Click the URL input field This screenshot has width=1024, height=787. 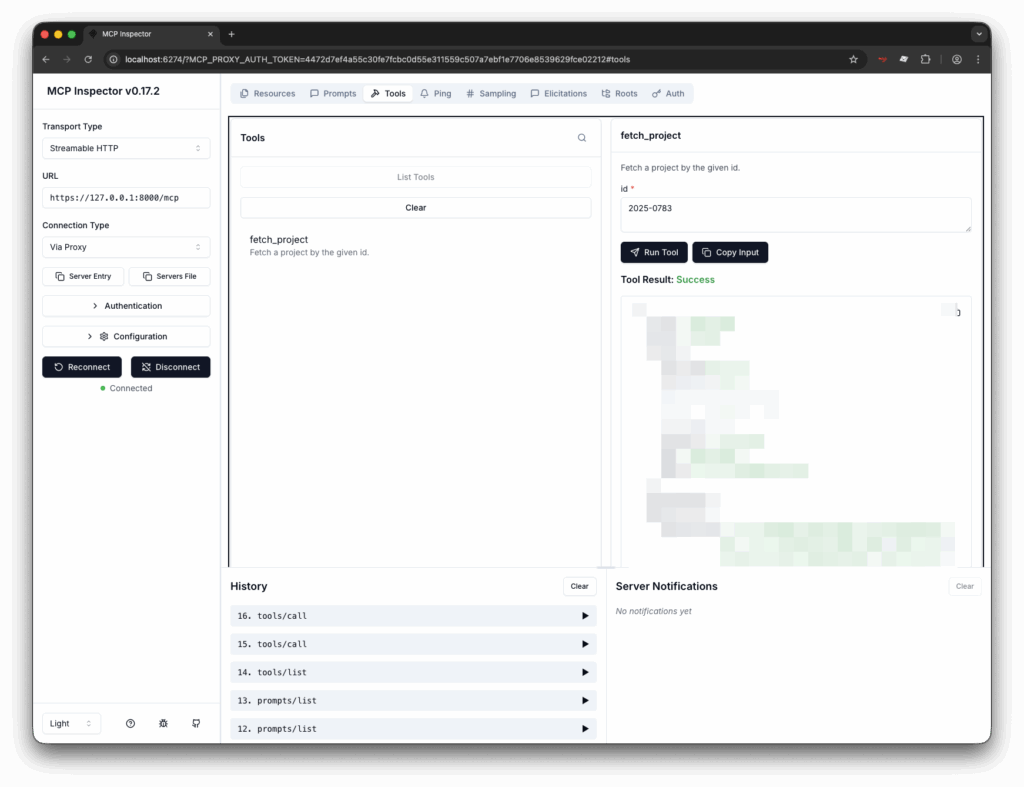click(126, 198)
